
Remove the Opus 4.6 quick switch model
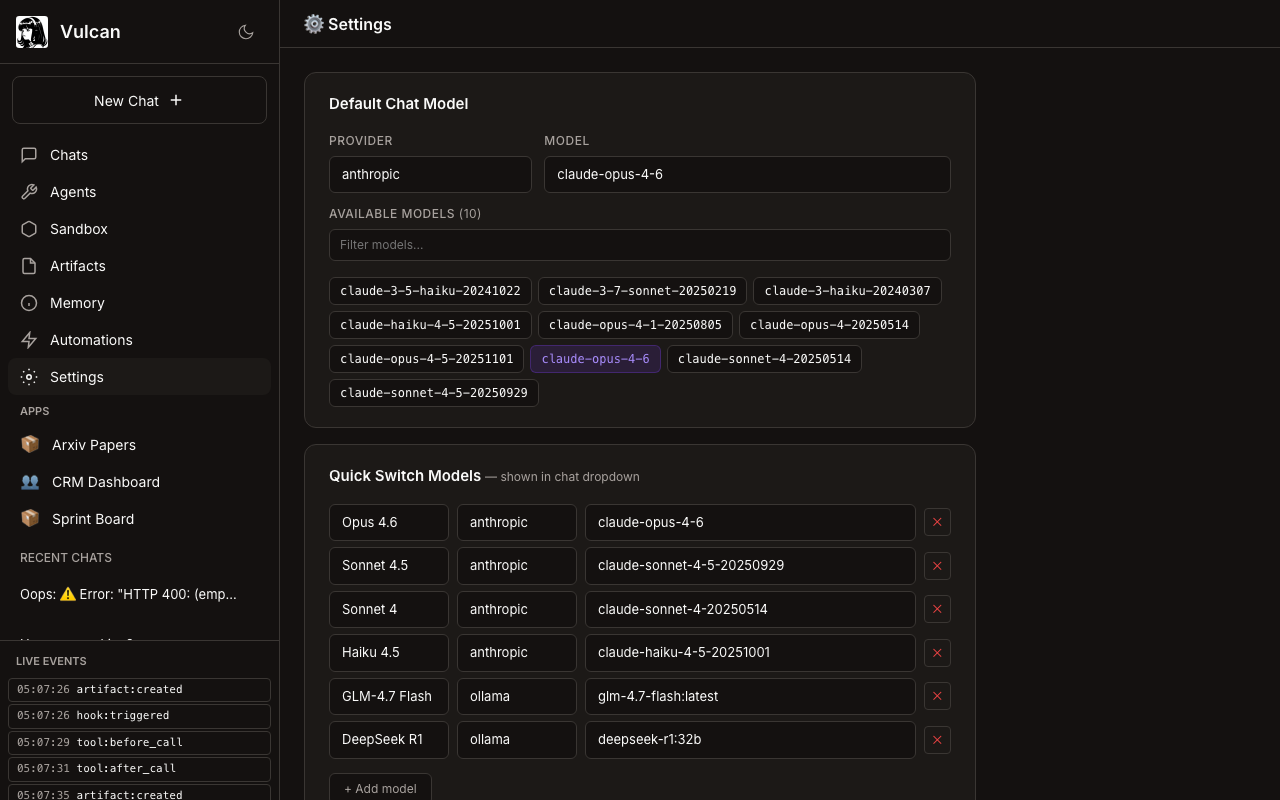tap(937, 522)
